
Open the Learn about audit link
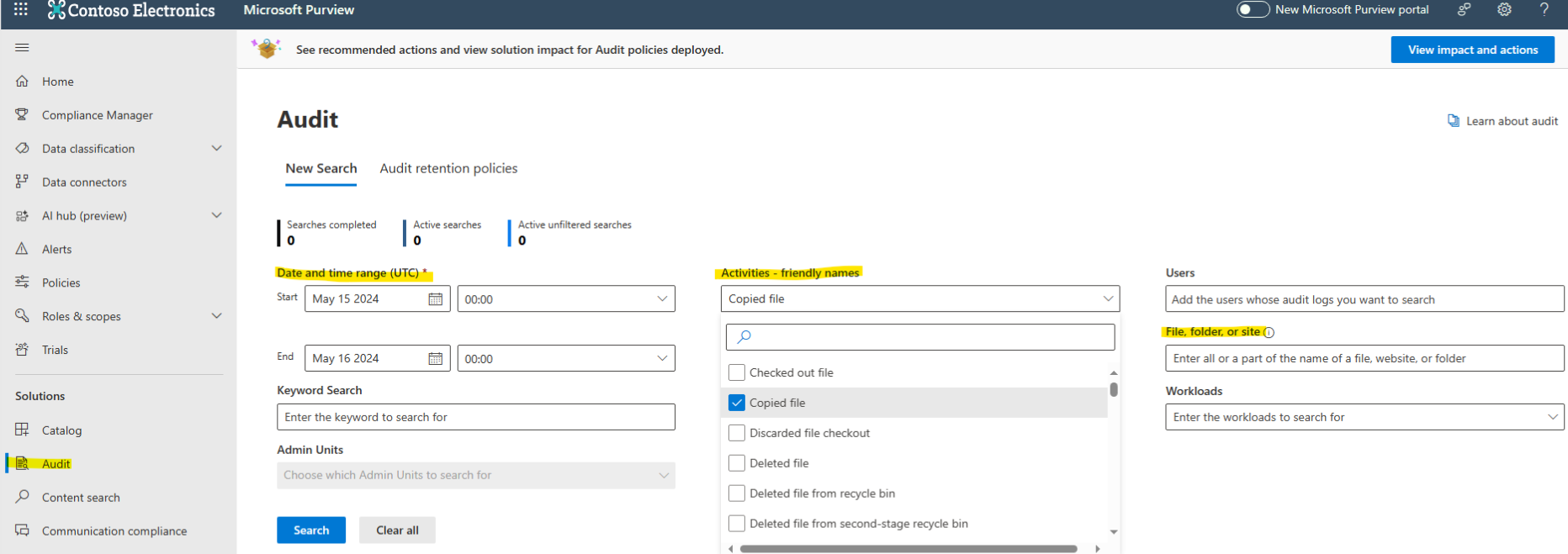pos(1512,121)
